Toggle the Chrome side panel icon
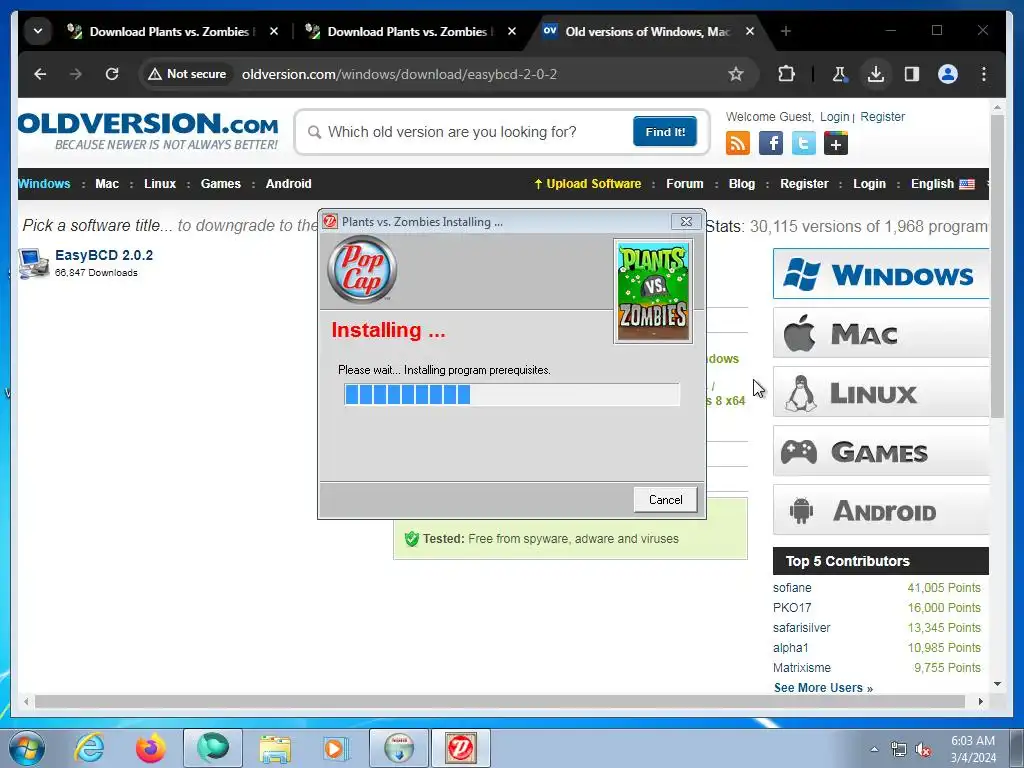 (912, 74)
